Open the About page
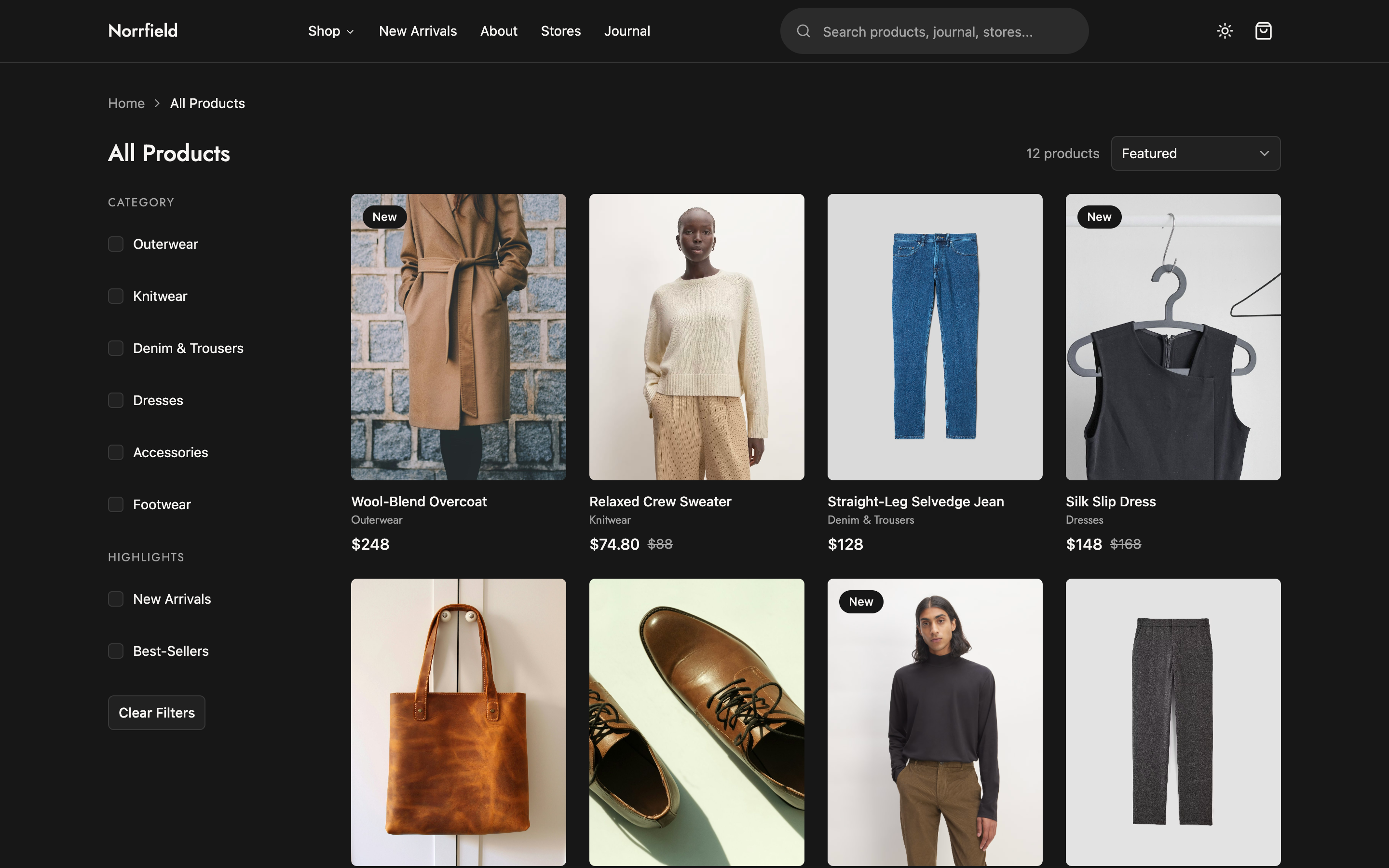The image size is (1389, 868). [x=499, y=31]
